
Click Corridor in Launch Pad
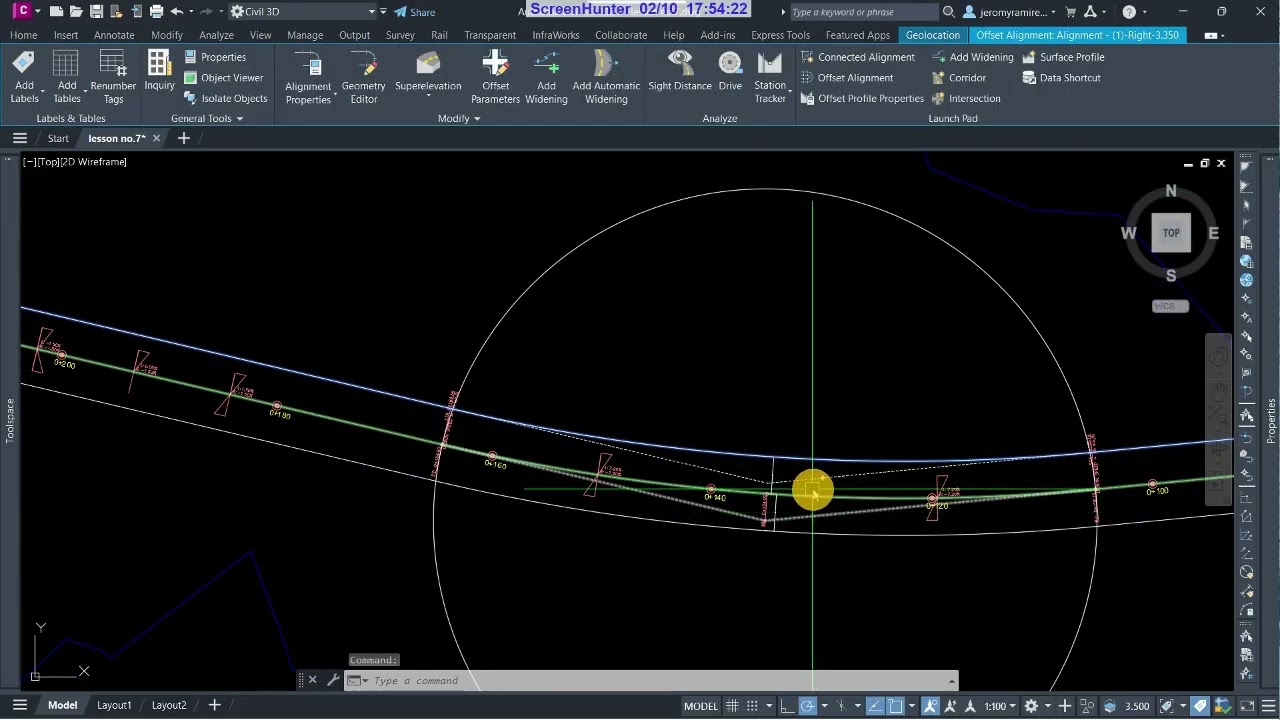coord(958,78)
